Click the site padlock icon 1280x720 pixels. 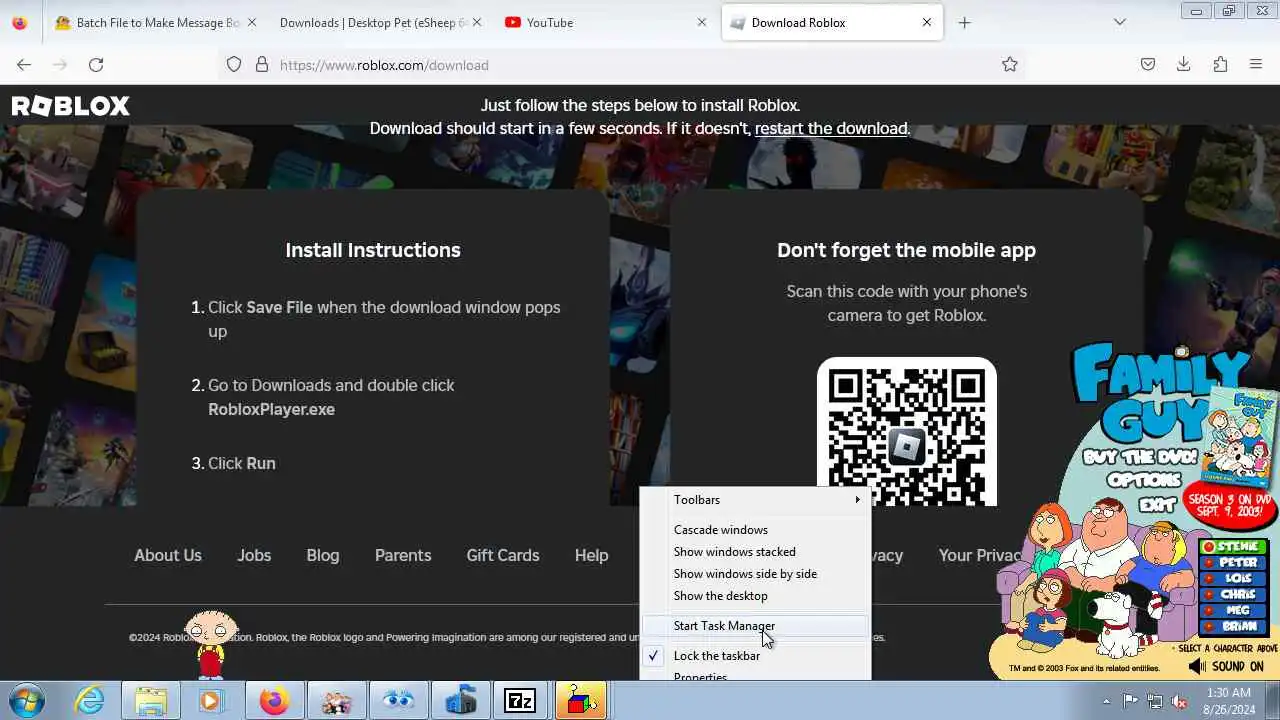point(262,64)
